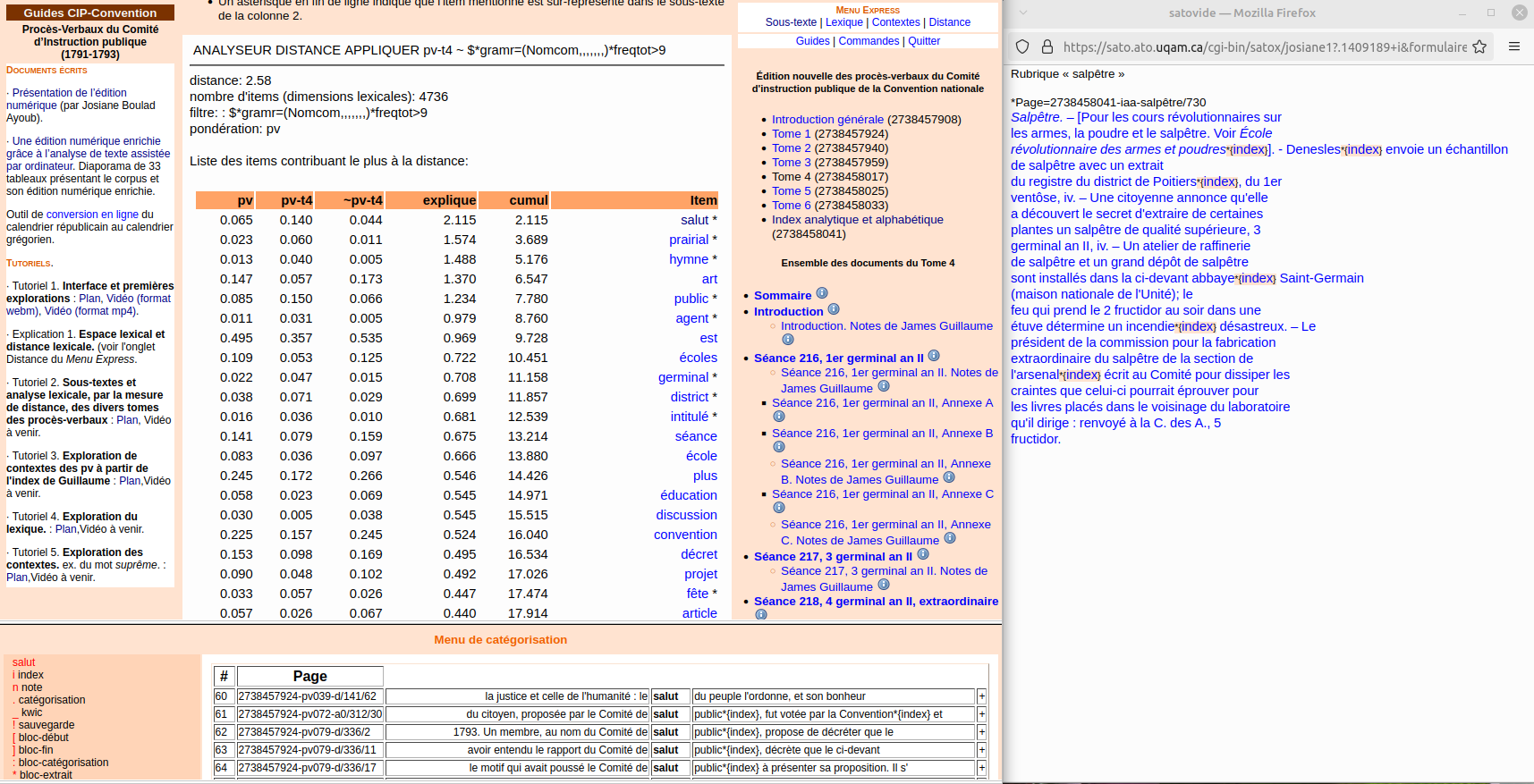Minimize the satovide Firefox window

[1462, 13]
